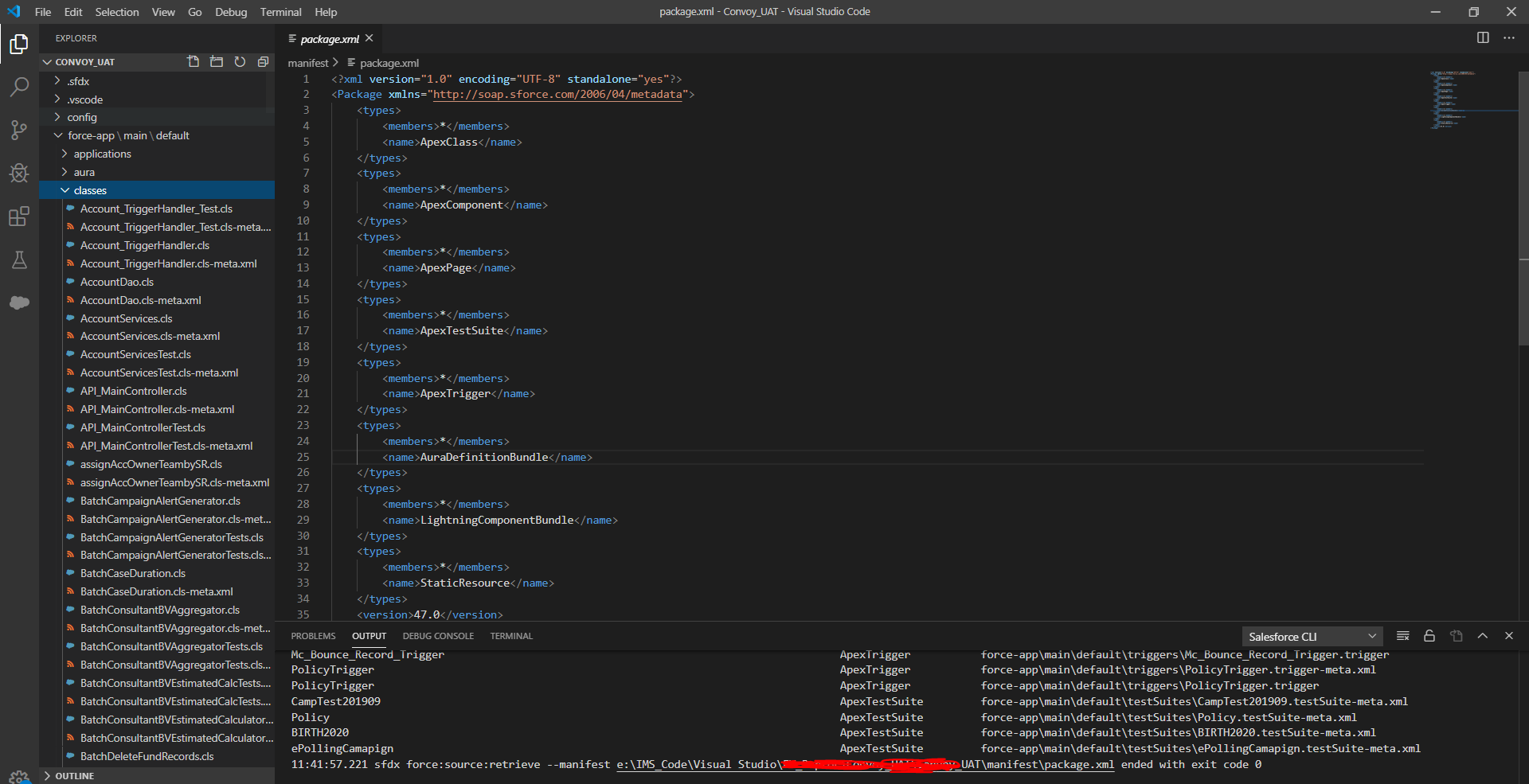Click the underlined package.xml path in Output

coord(866,764)
